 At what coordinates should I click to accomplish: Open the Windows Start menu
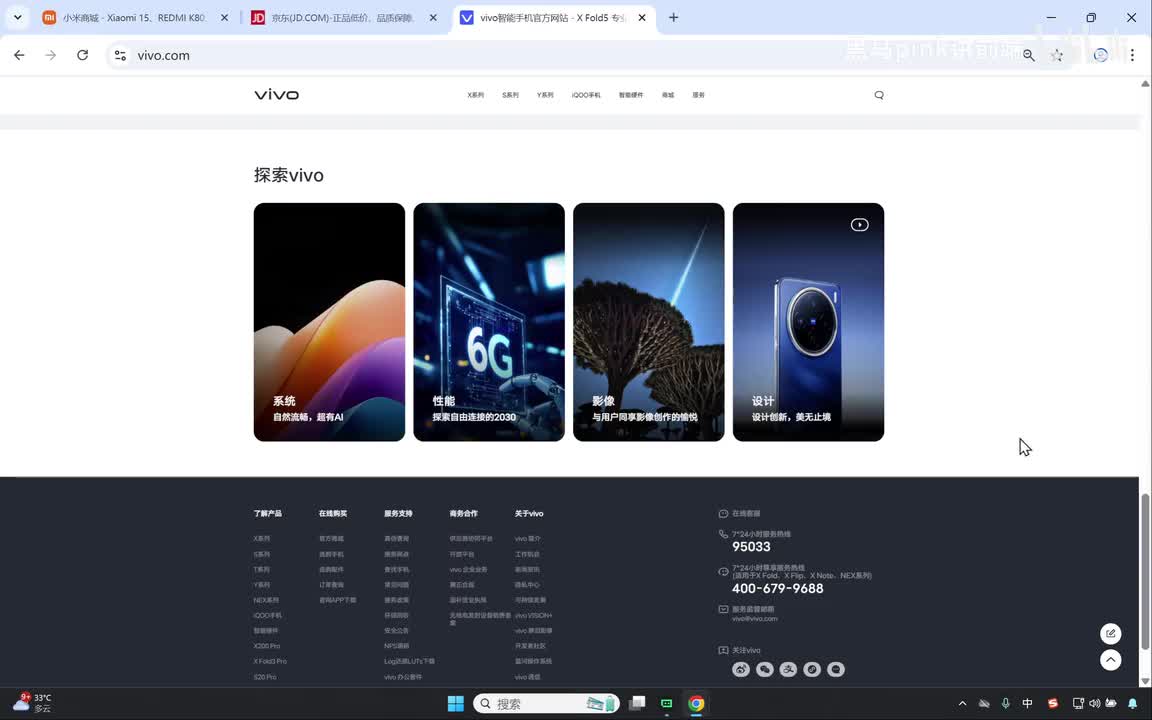tap(456, 703)
